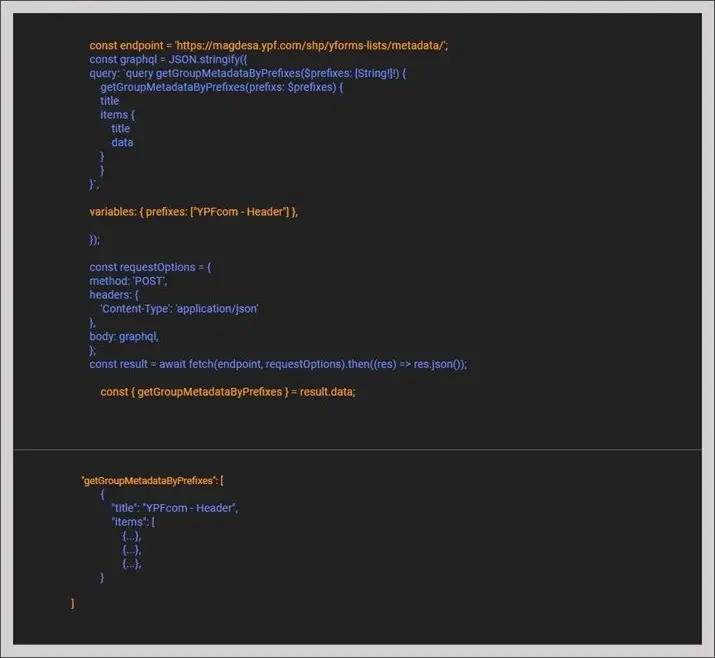Expand the last collapsed {...} item
Image resolution: width=715 pixels, height=658 pixels.
pyautogui.click(x=132, y=564)
